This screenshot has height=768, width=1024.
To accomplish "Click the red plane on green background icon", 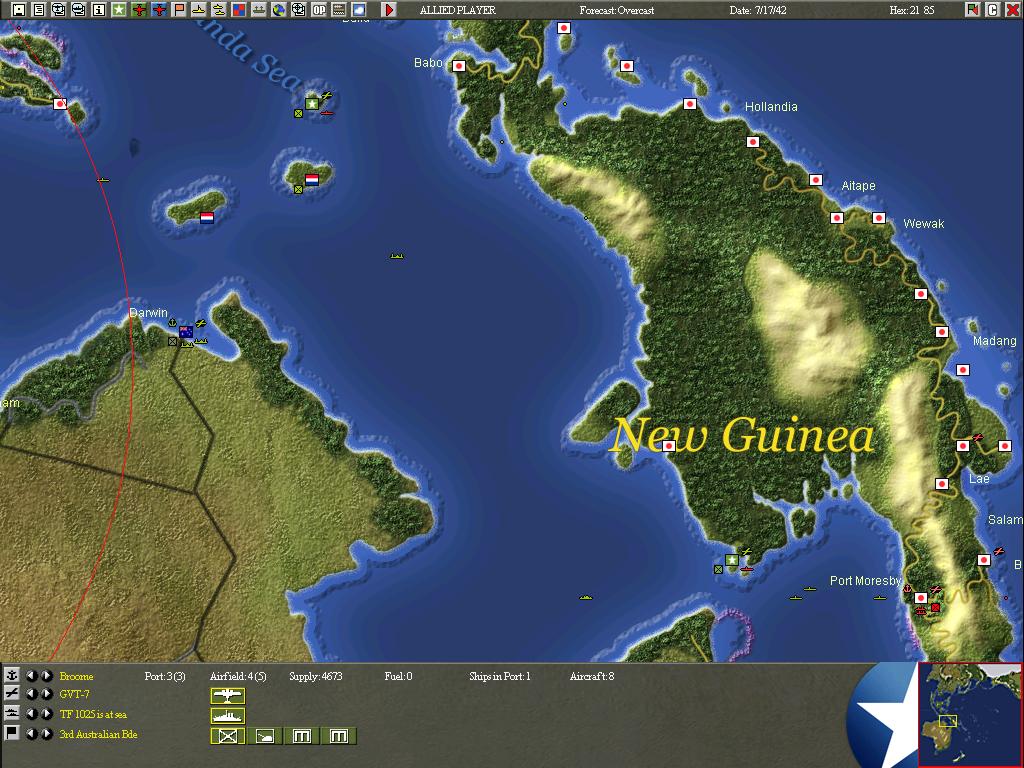I will 139,10.
